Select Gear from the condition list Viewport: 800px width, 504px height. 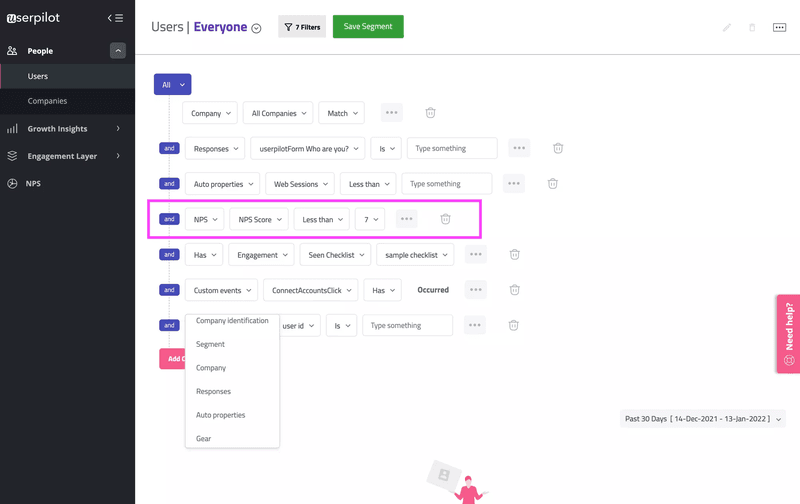203,438
